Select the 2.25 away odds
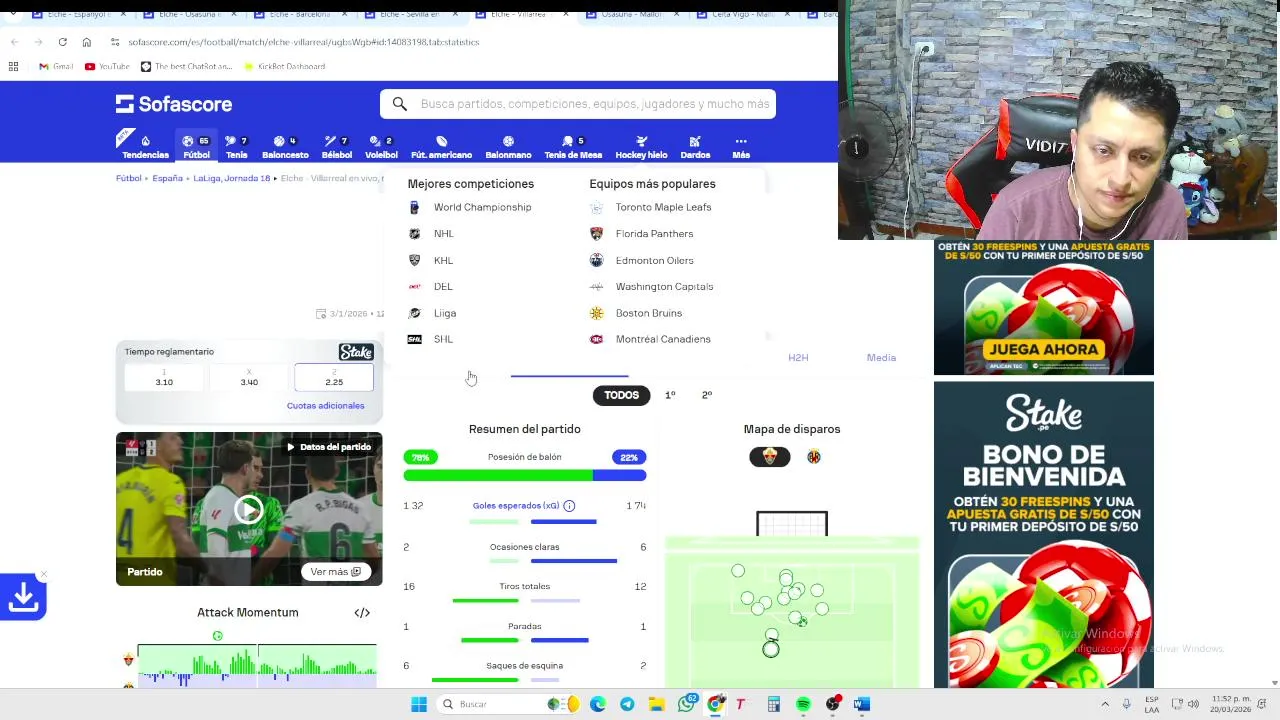This screenshot has width=1280, height=720. (334, 377)
